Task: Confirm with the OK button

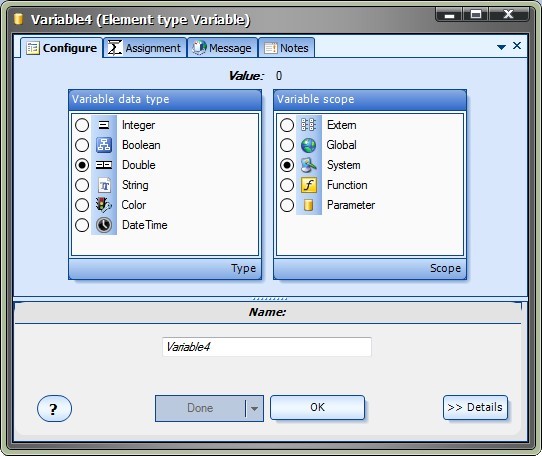Action: click(317, 408)
